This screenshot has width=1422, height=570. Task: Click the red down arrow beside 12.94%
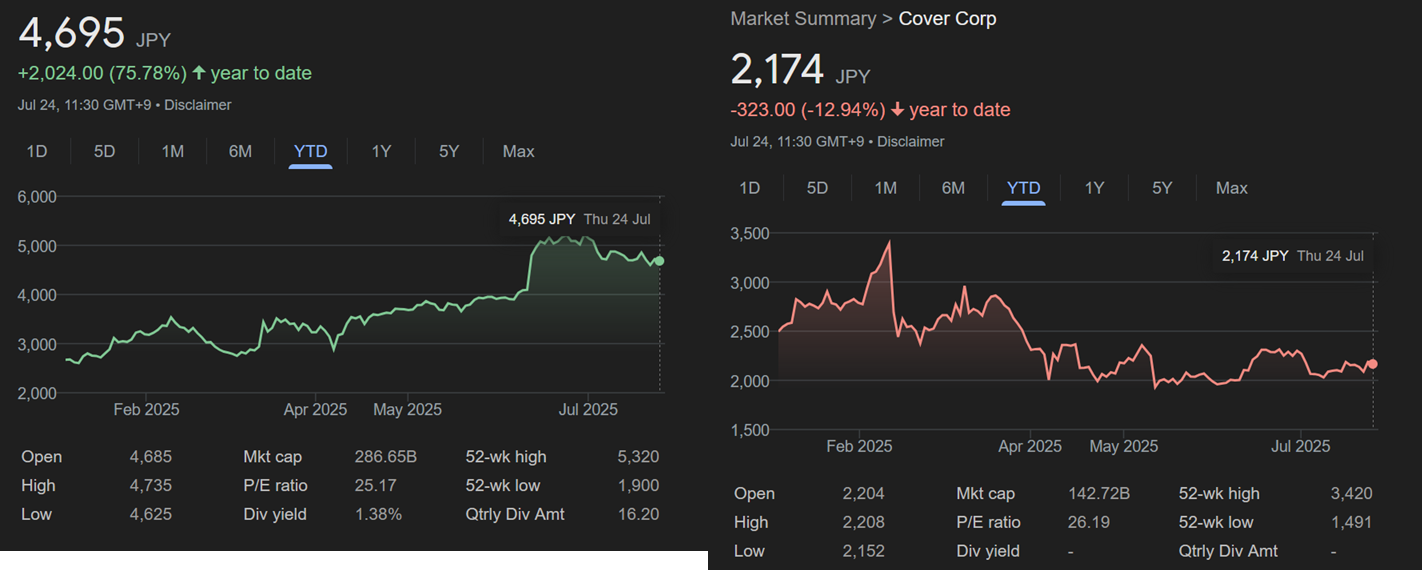pos(897,110)
